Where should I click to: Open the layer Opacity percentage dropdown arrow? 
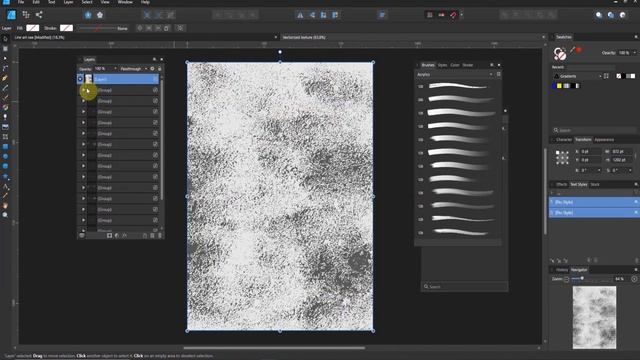[x=115, y=69]
